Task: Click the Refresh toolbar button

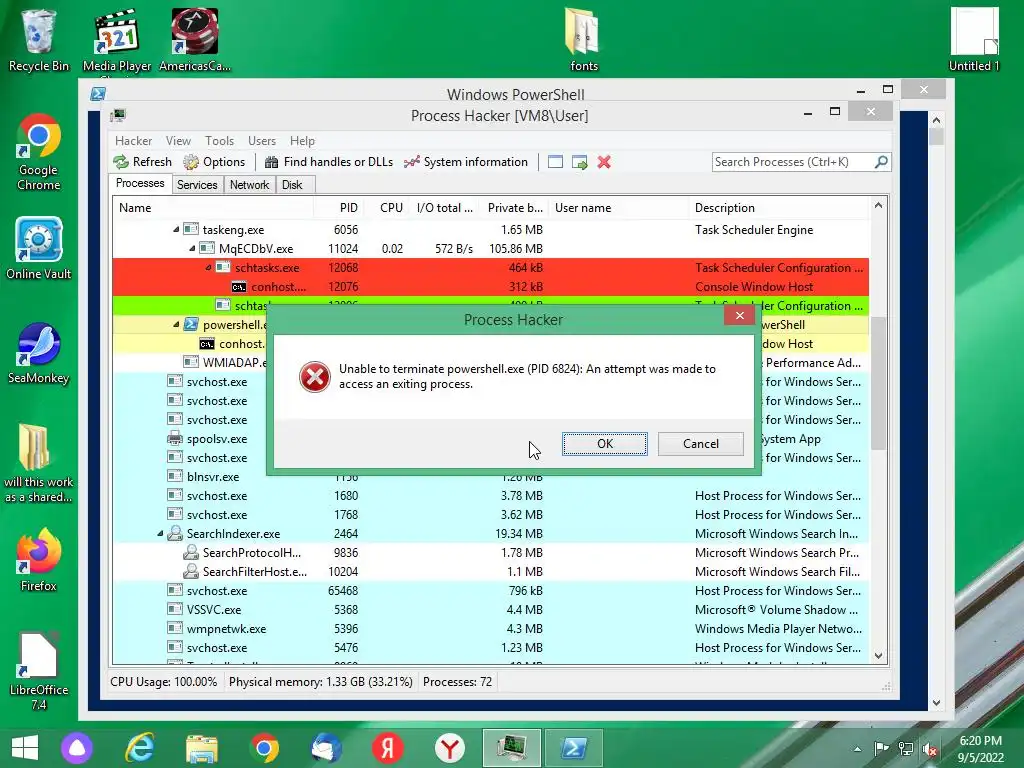Action: [x=142, y=162]
